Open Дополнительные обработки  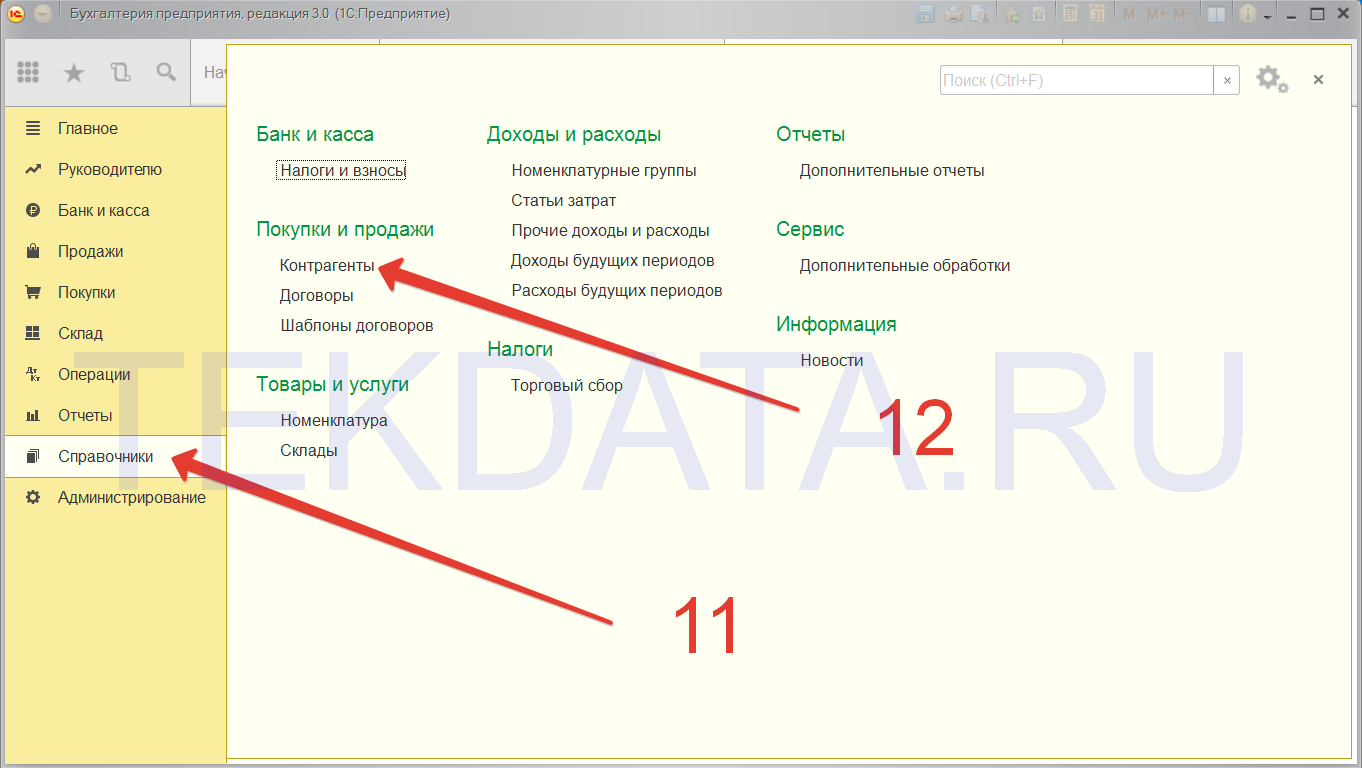pyautogui.click(x=905, y=265)
